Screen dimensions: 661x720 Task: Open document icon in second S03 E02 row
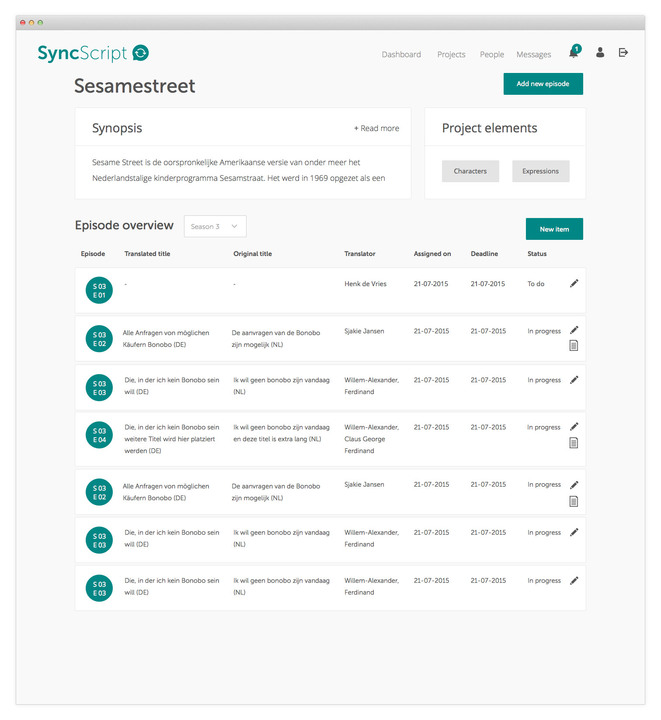pos(573,501)
